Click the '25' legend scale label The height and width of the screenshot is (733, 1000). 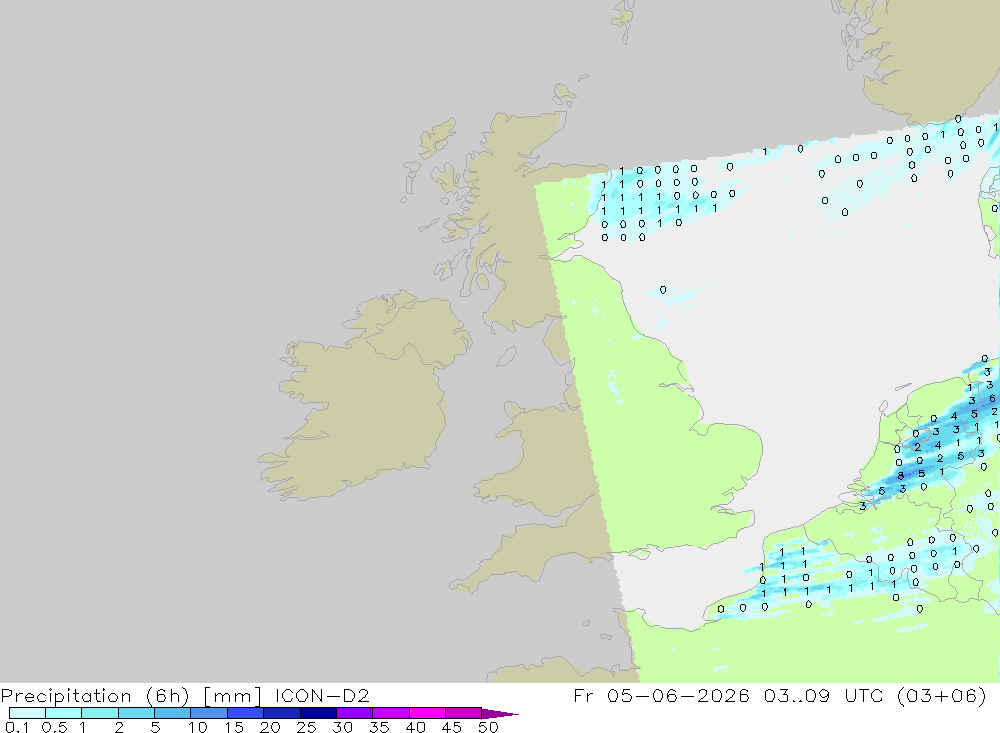(307, 727)
